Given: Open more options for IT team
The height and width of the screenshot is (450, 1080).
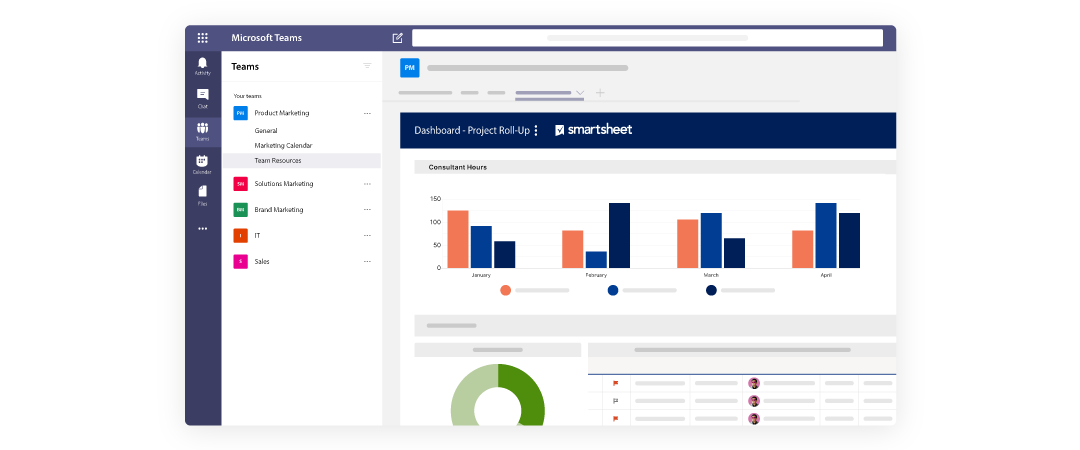Looking at the screenshot, I should click(x=367, y=236).
